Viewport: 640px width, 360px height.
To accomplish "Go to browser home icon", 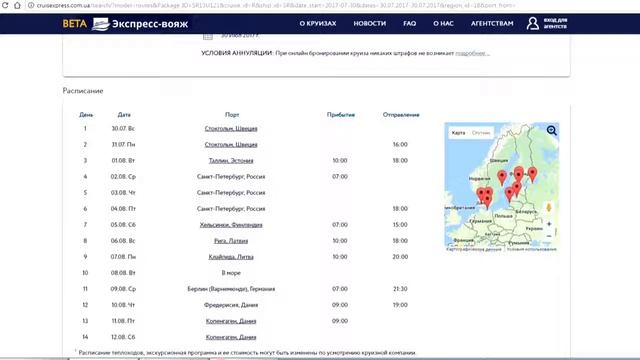I will [17, 5].
